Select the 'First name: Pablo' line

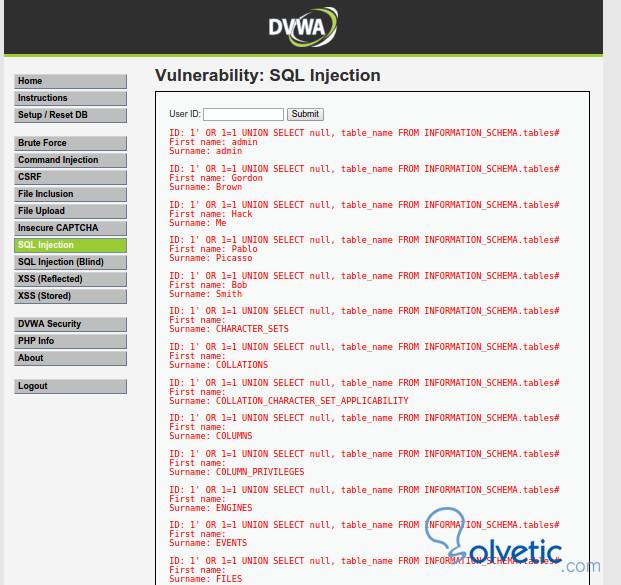tap(213, 249)
